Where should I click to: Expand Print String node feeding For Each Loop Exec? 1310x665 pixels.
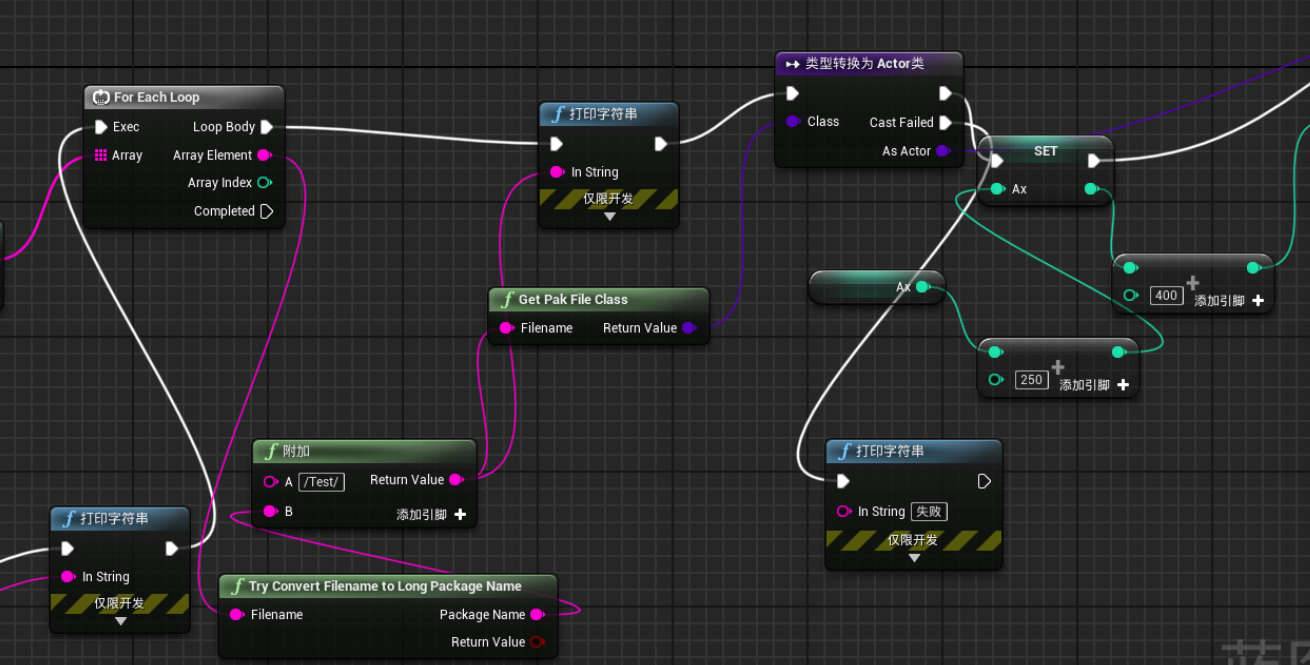(120, 621)
